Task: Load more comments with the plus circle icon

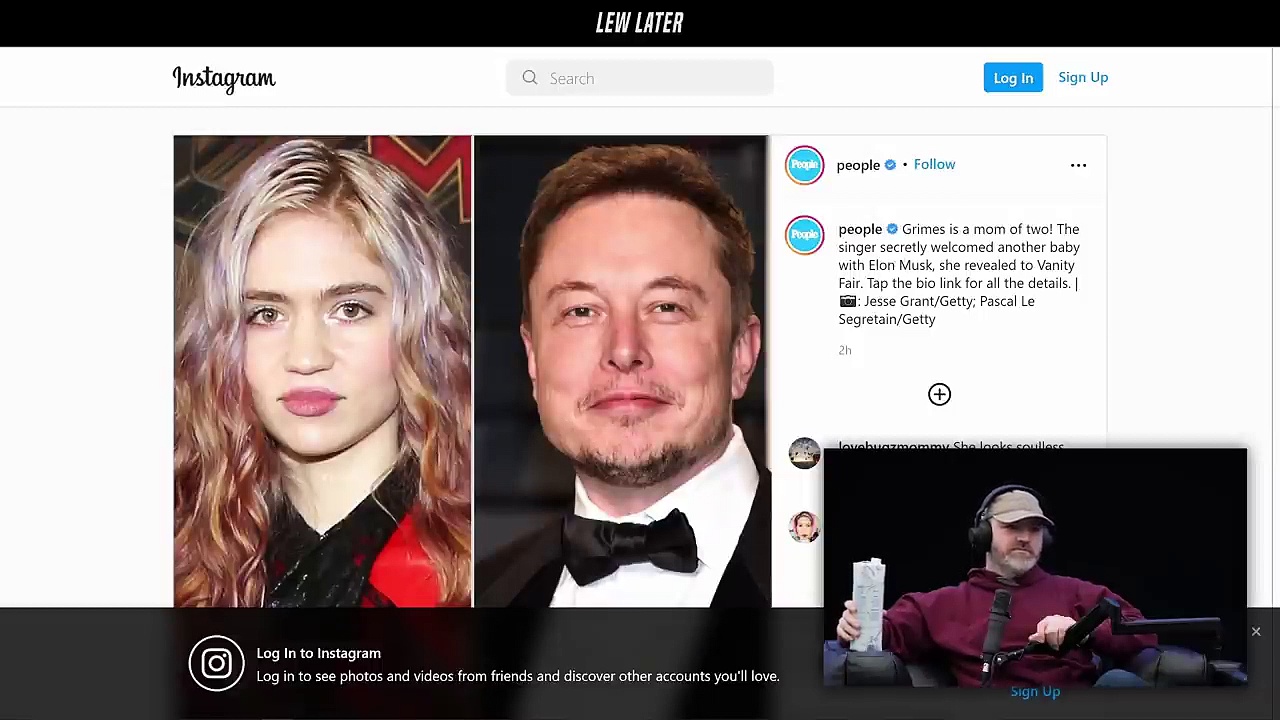Action: point(939,394)
